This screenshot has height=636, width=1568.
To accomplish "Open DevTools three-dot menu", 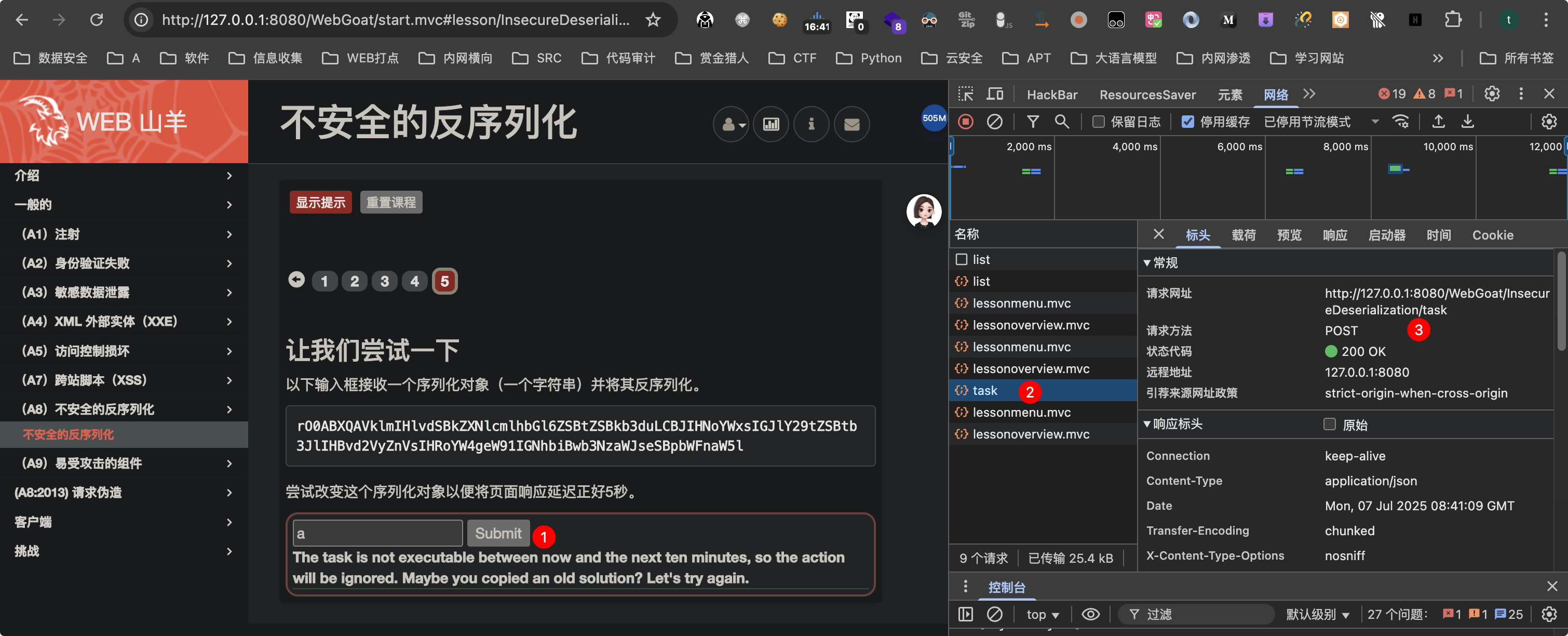I will (x=1521, y=94).
